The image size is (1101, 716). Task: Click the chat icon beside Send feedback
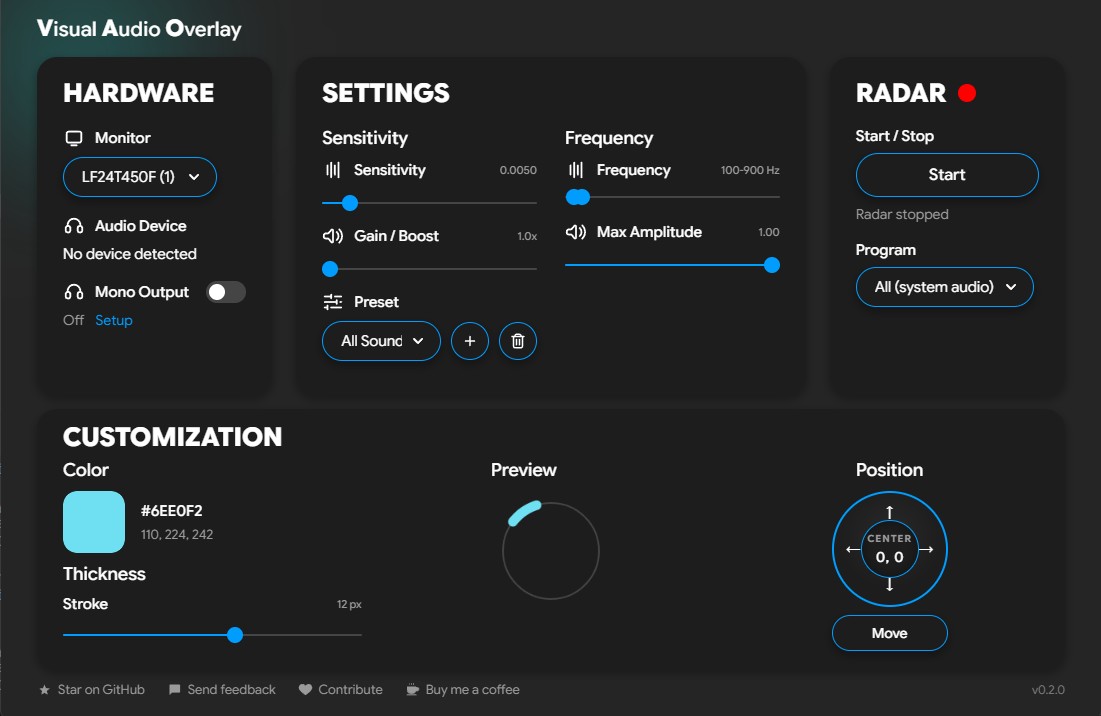pyautogui.click(x=175, y=690)
